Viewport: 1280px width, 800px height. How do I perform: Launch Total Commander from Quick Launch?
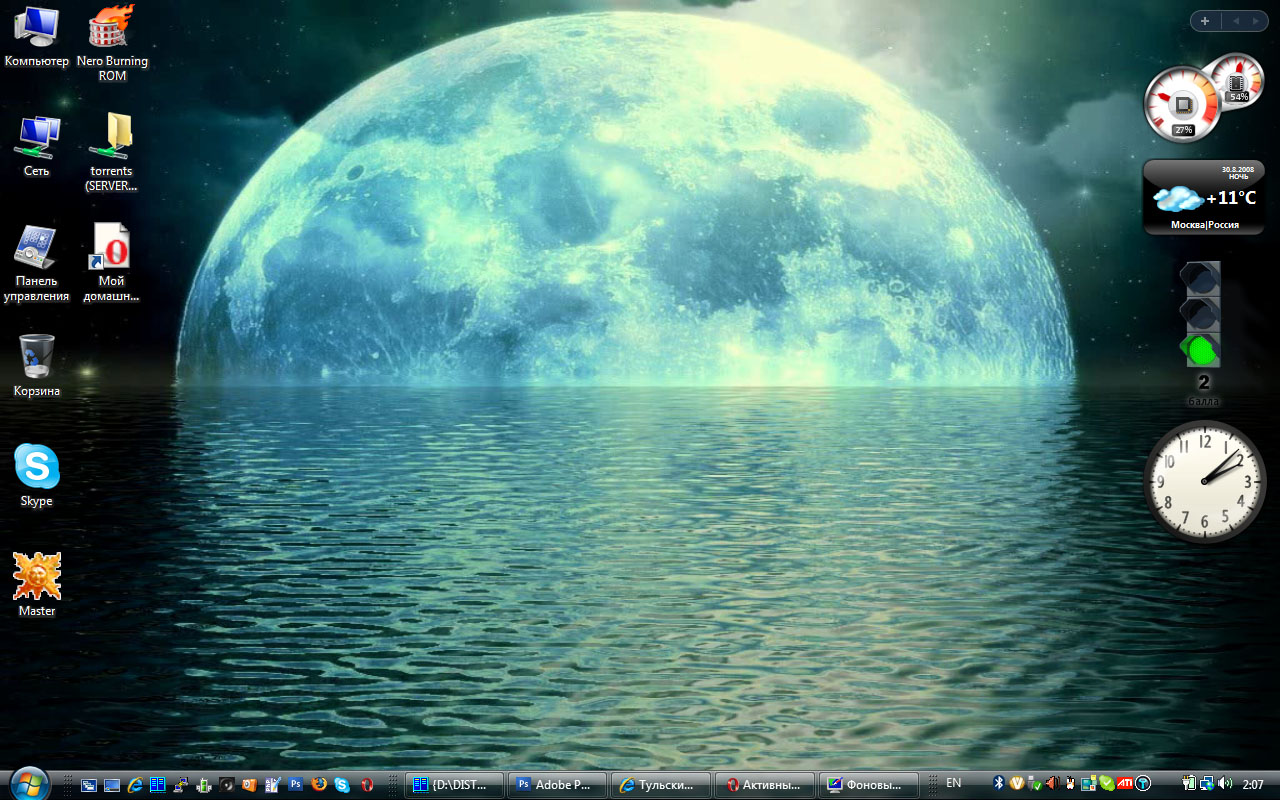(x=158, y=785)
